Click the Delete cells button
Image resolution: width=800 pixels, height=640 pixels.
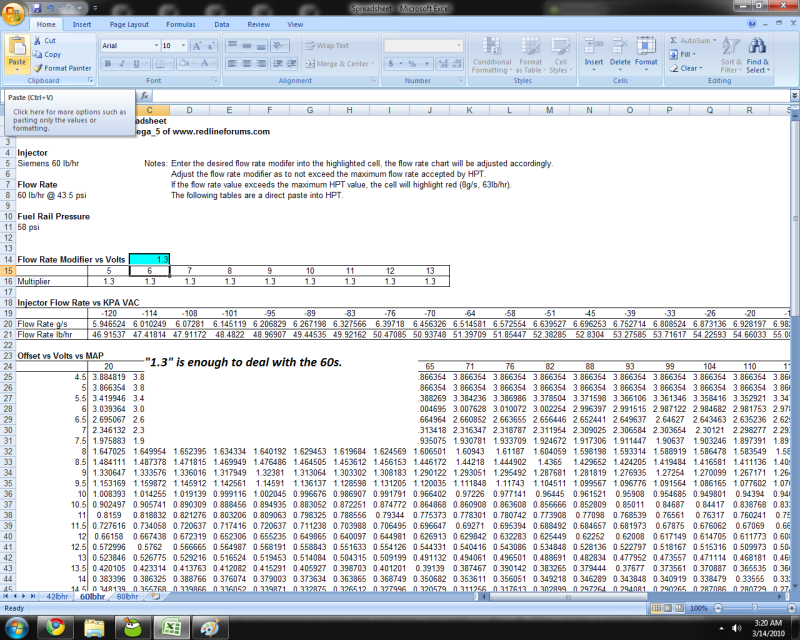click(620, 55)
